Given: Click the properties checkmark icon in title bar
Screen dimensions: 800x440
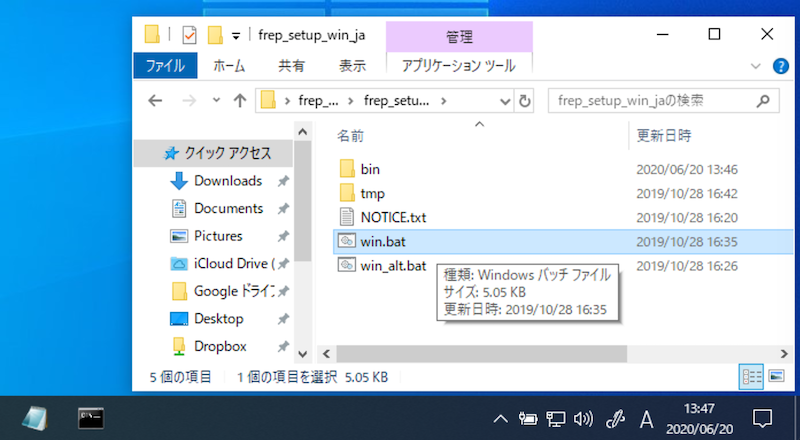Looking at the screenshot, I should 189,35.
